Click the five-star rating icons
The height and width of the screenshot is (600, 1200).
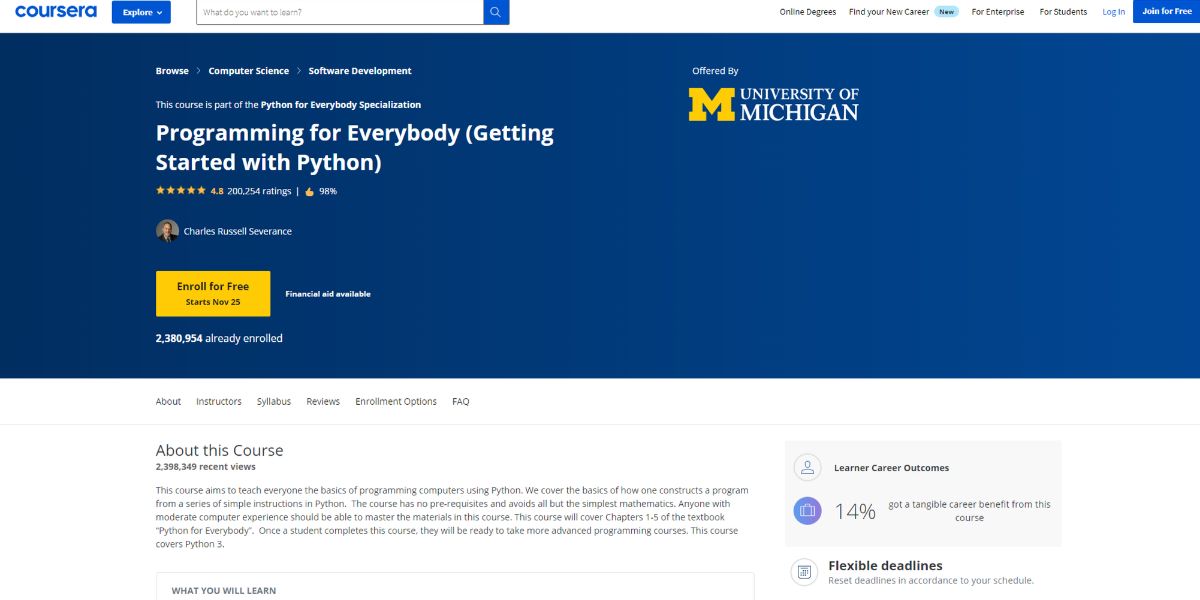180,191
